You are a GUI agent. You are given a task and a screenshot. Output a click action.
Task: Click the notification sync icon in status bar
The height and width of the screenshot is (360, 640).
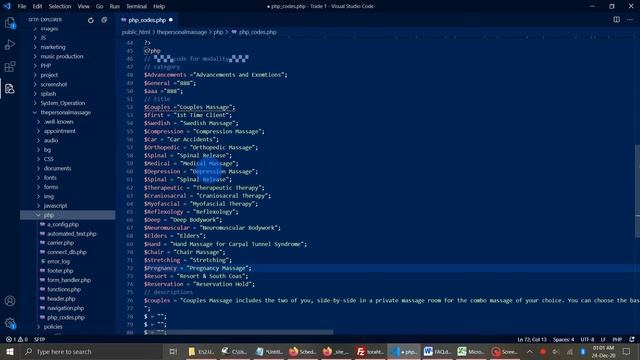(632, 339)
